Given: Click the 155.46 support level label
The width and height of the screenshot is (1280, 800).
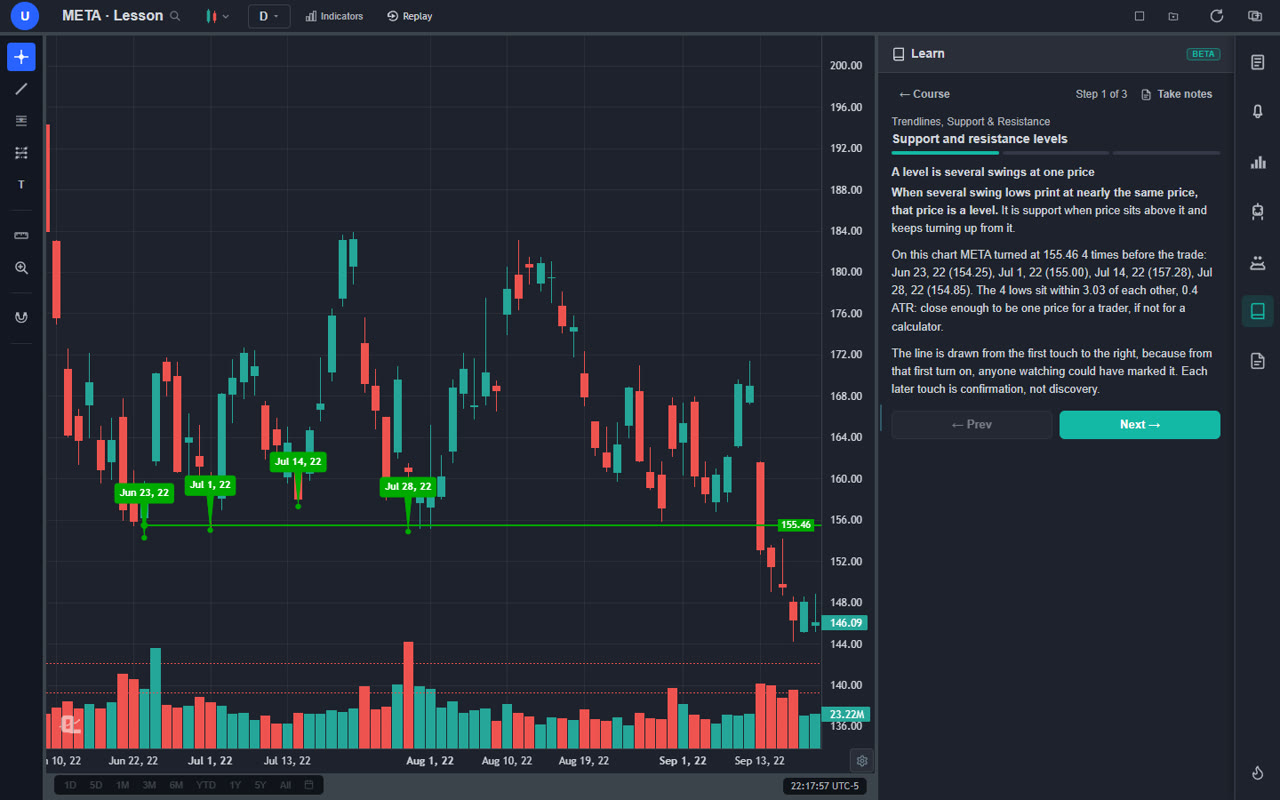Looking at the screenshot, I should click(x=796, y=524).
